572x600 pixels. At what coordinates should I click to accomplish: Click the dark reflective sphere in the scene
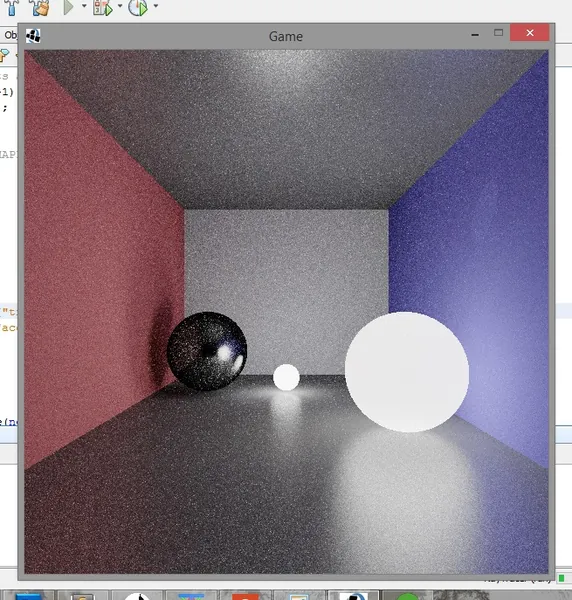(207, 351)
